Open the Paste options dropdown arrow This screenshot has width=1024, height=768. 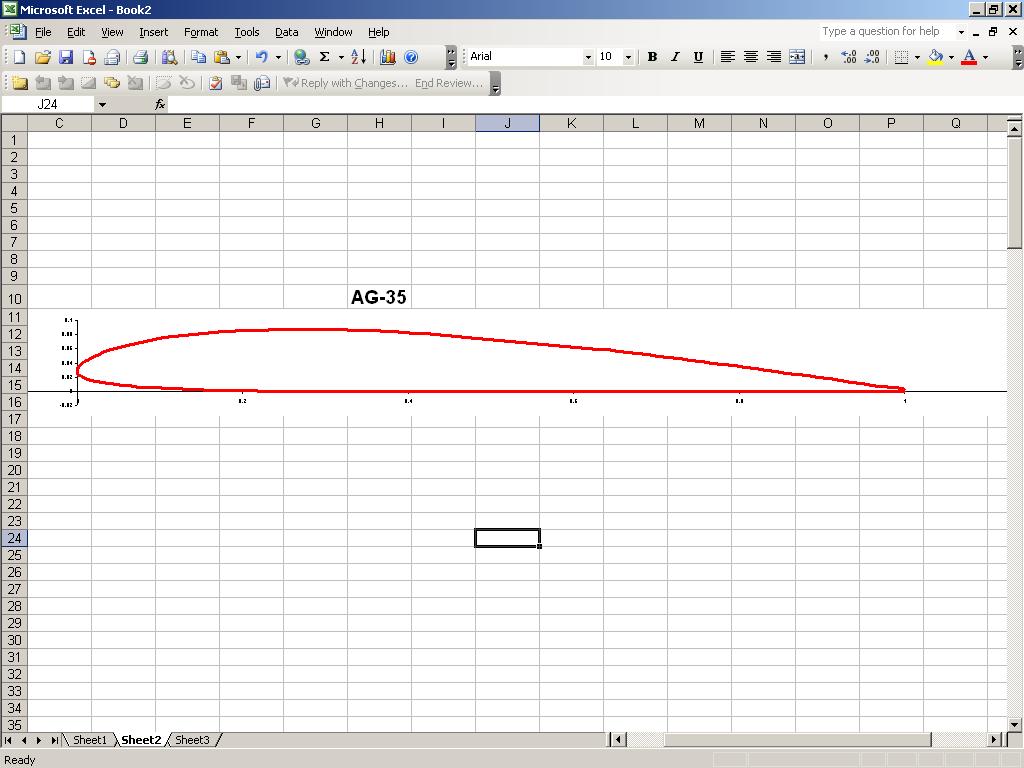(238, 57)
